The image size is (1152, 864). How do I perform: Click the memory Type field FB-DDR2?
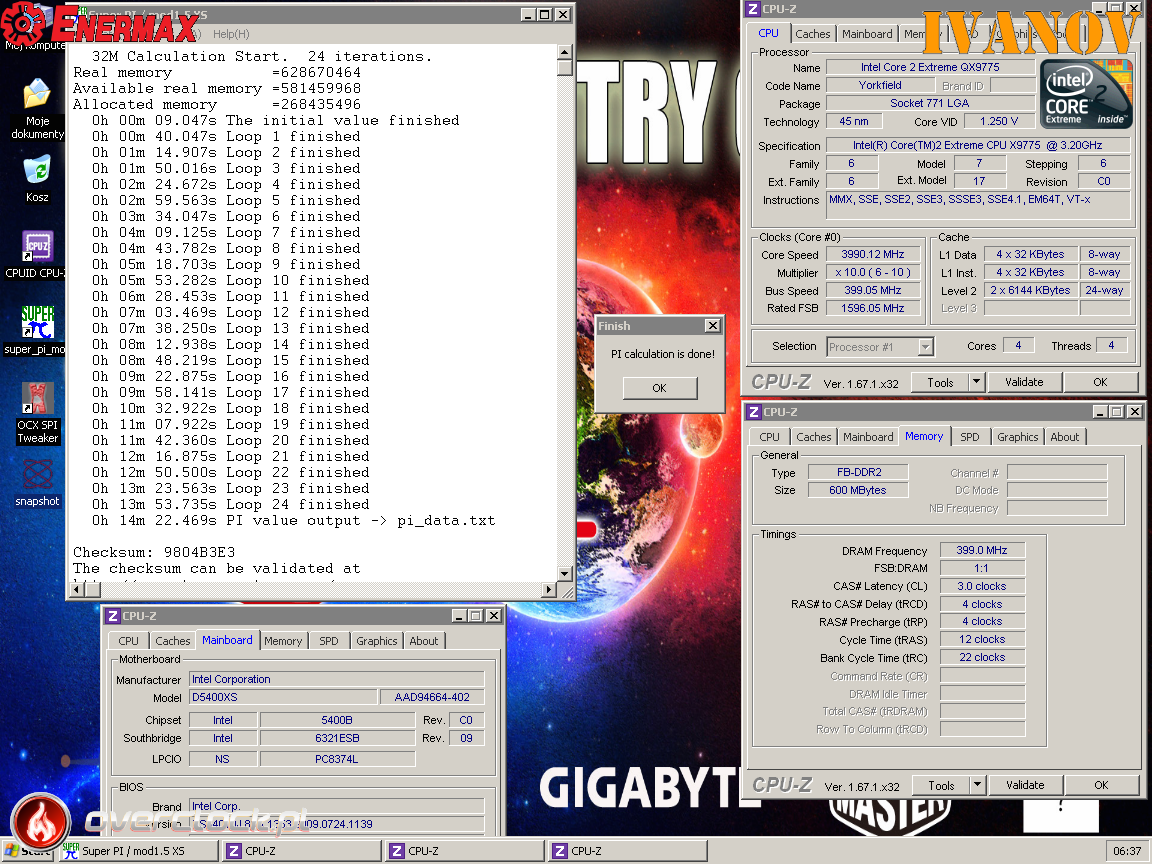pos(858,472)
